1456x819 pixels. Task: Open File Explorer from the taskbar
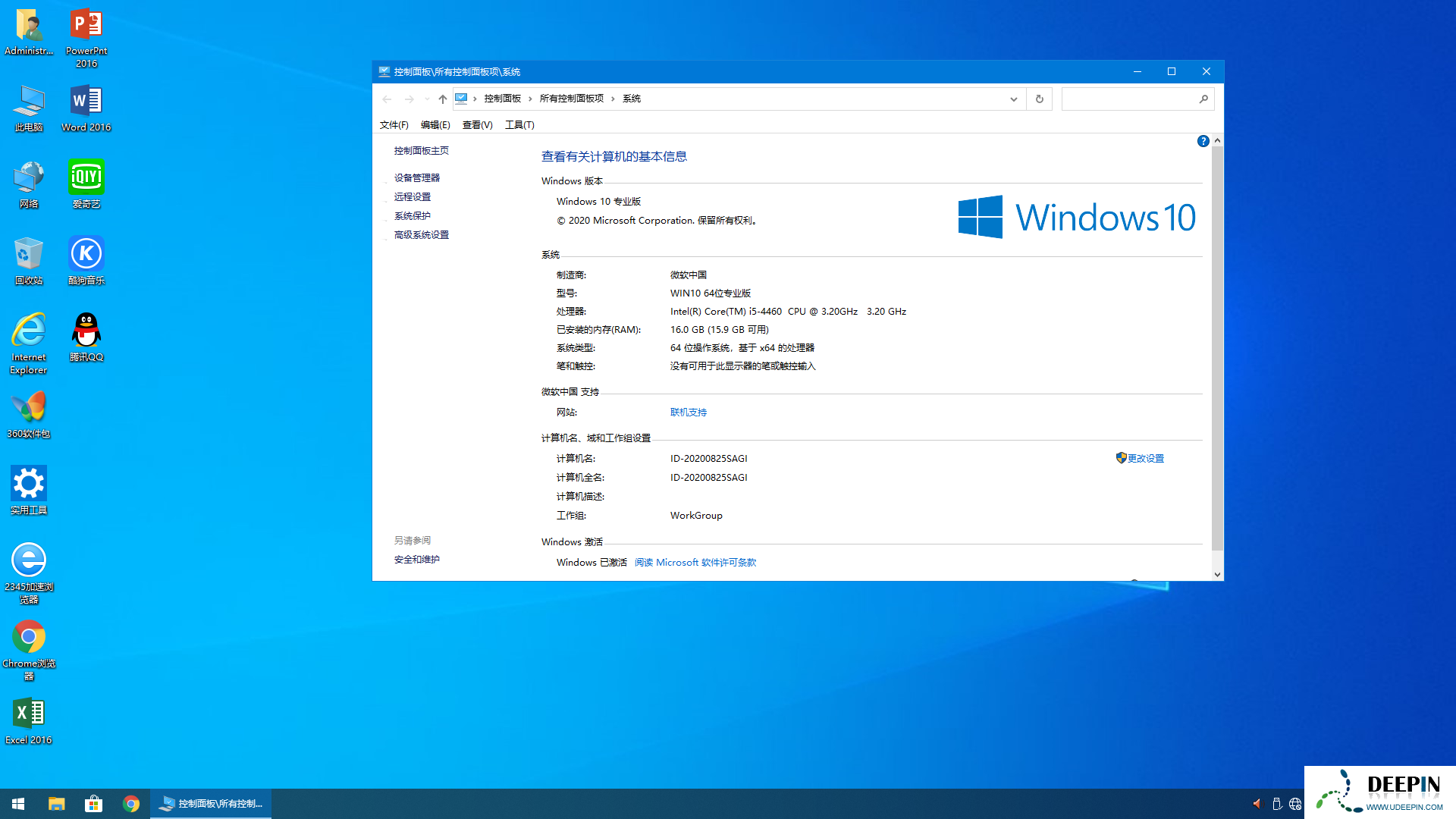coord(57,804)
